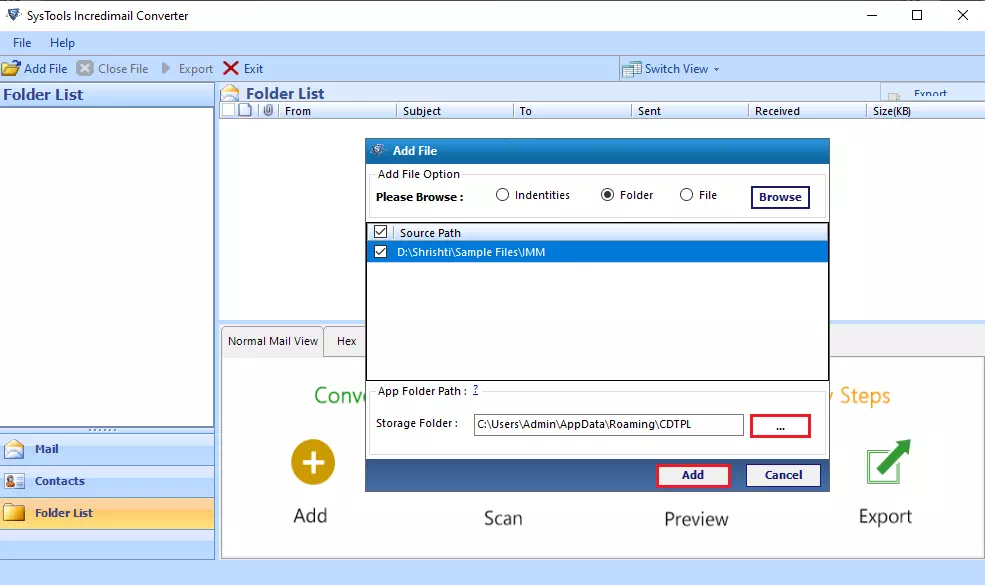Click the Add File toolbar icon
Image resolution: width=985 pixels, height=585 pixels.
click(11, 68)
